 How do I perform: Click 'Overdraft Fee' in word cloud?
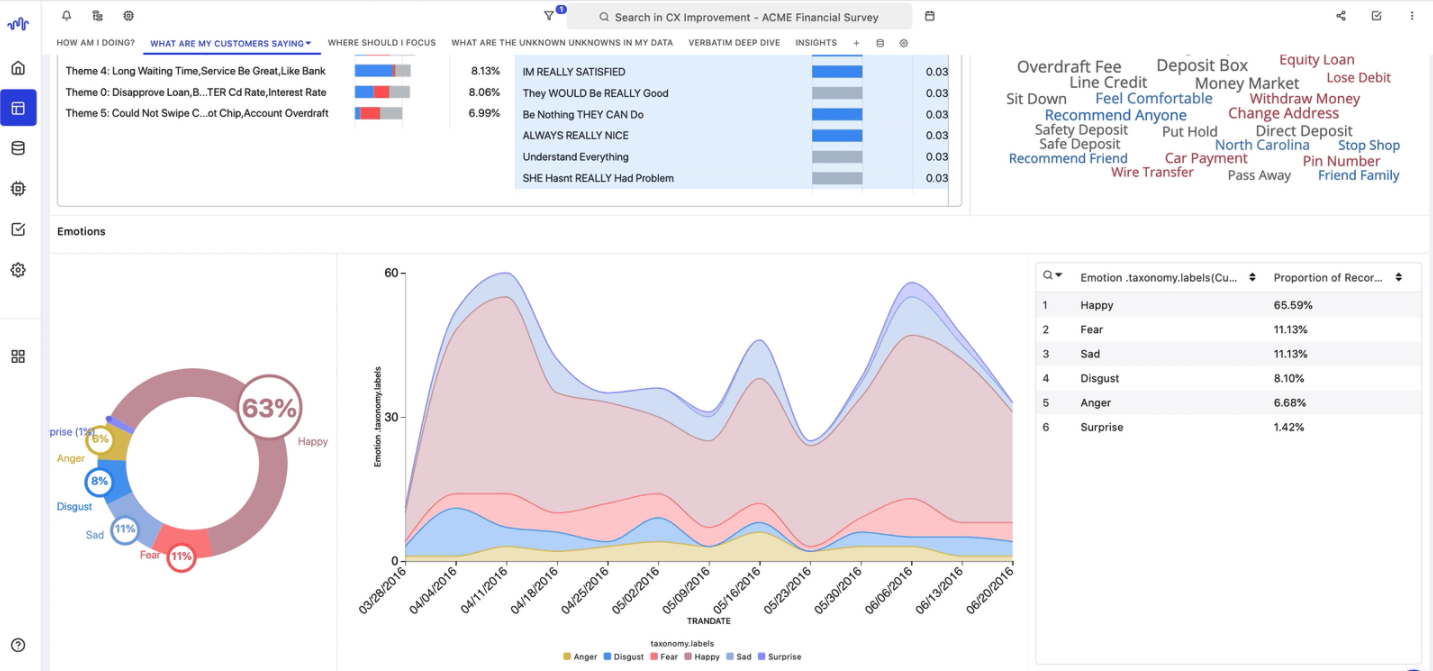click(x=1068, y=67)
